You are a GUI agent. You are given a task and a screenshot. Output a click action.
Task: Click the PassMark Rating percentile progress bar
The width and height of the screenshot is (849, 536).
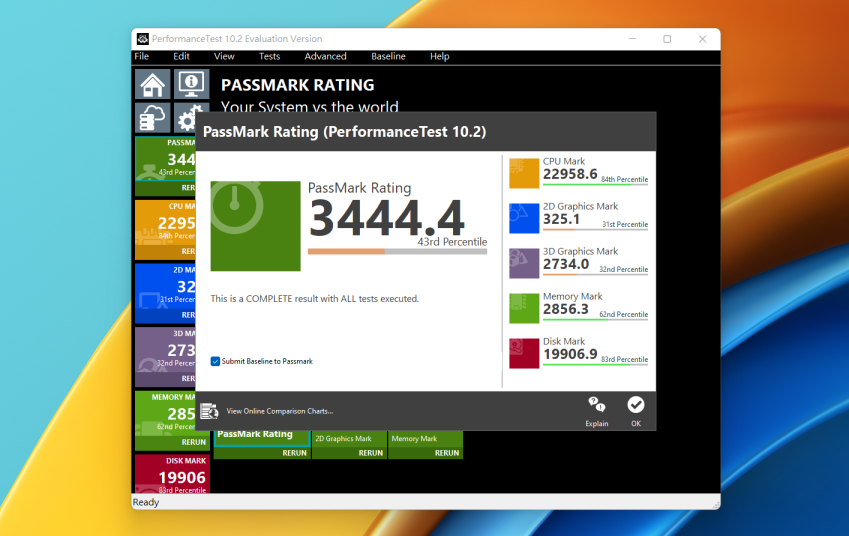tap(397, 251)
